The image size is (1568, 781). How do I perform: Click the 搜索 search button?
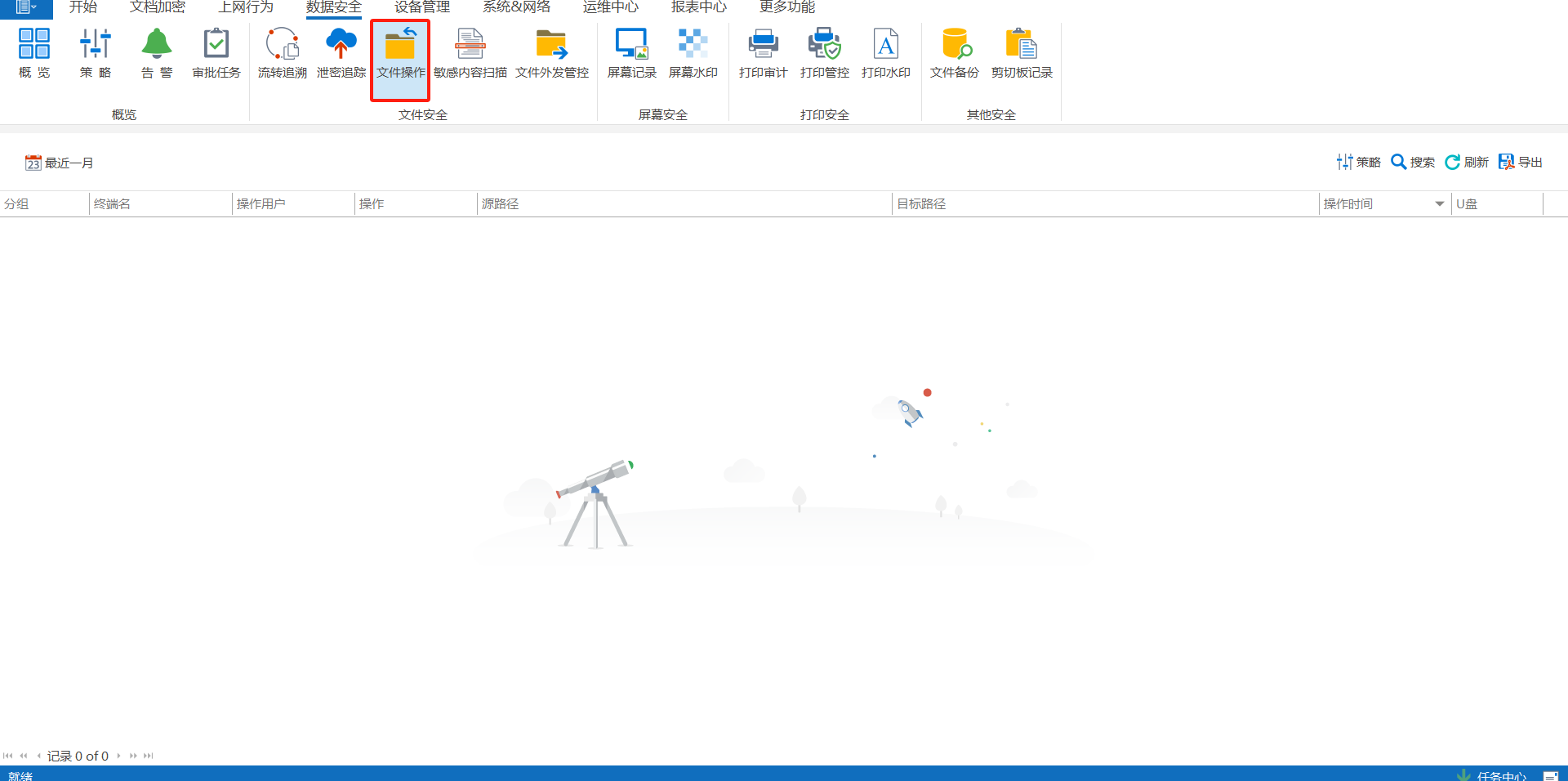1413,162
